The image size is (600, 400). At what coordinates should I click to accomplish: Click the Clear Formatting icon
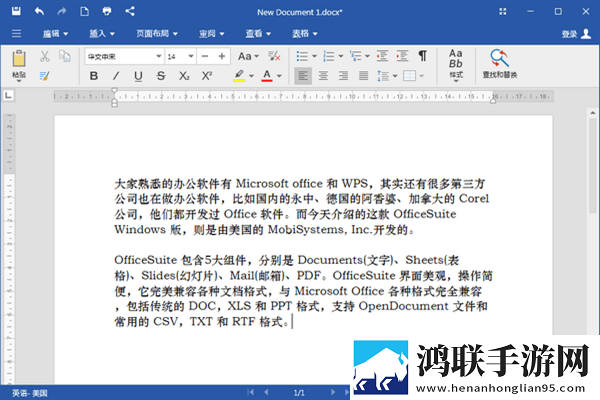pos(274,56)
